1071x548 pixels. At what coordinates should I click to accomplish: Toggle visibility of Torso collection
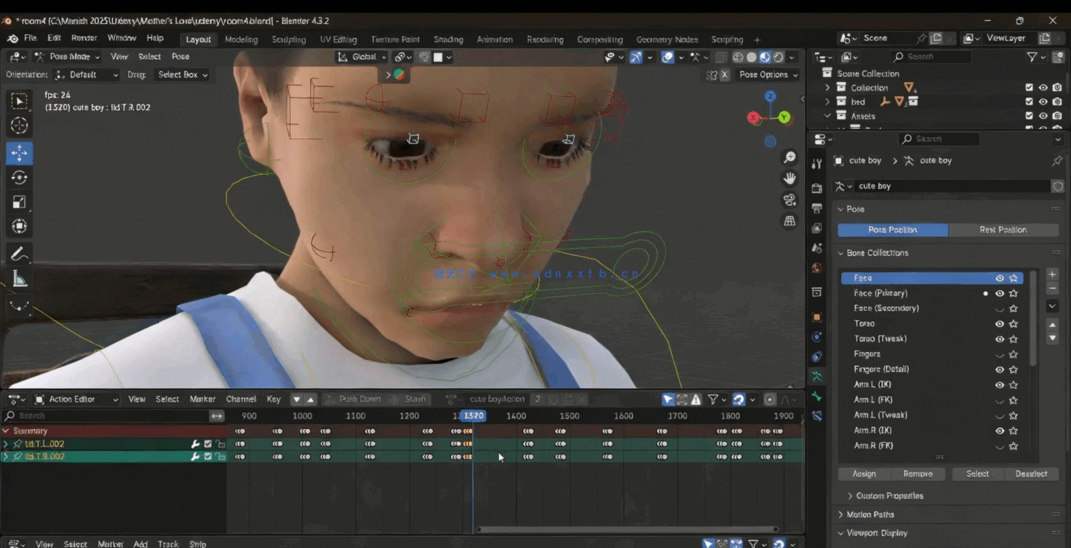tap(999, 324)
